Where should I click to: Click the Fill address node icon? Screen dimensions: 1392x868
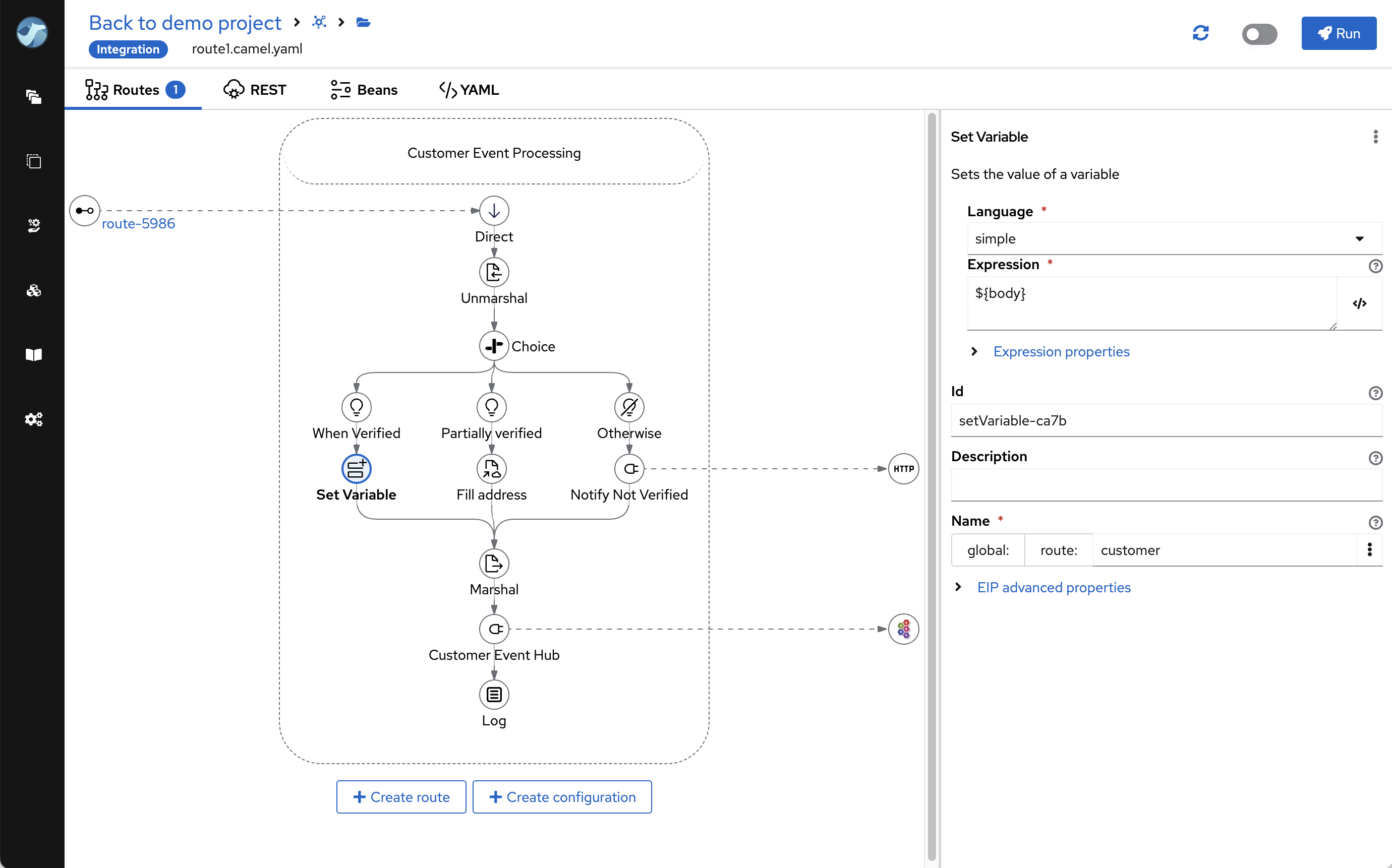[x=492, y=468]
